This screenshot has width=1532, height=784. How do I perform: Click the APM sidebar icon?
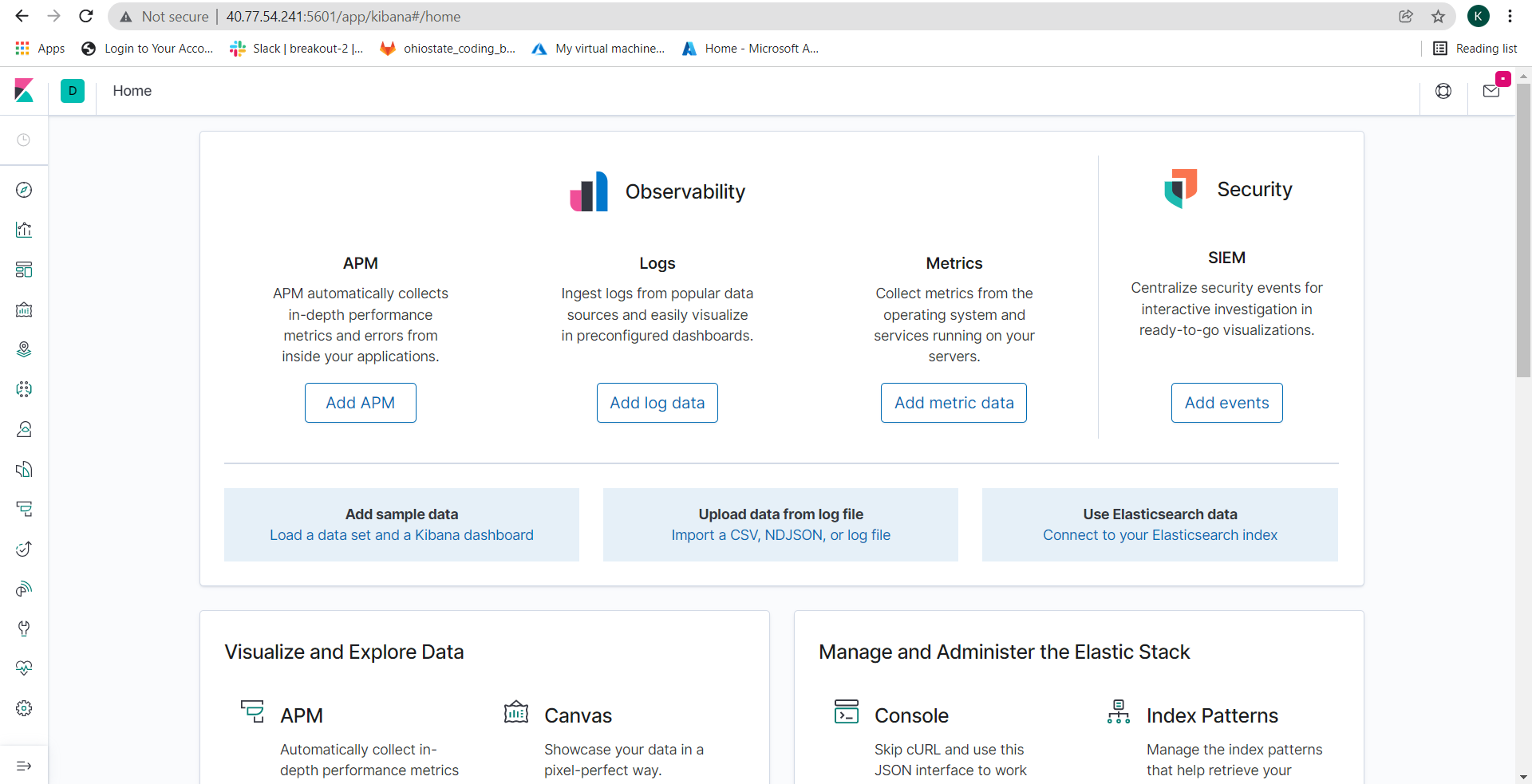point(24,509)
